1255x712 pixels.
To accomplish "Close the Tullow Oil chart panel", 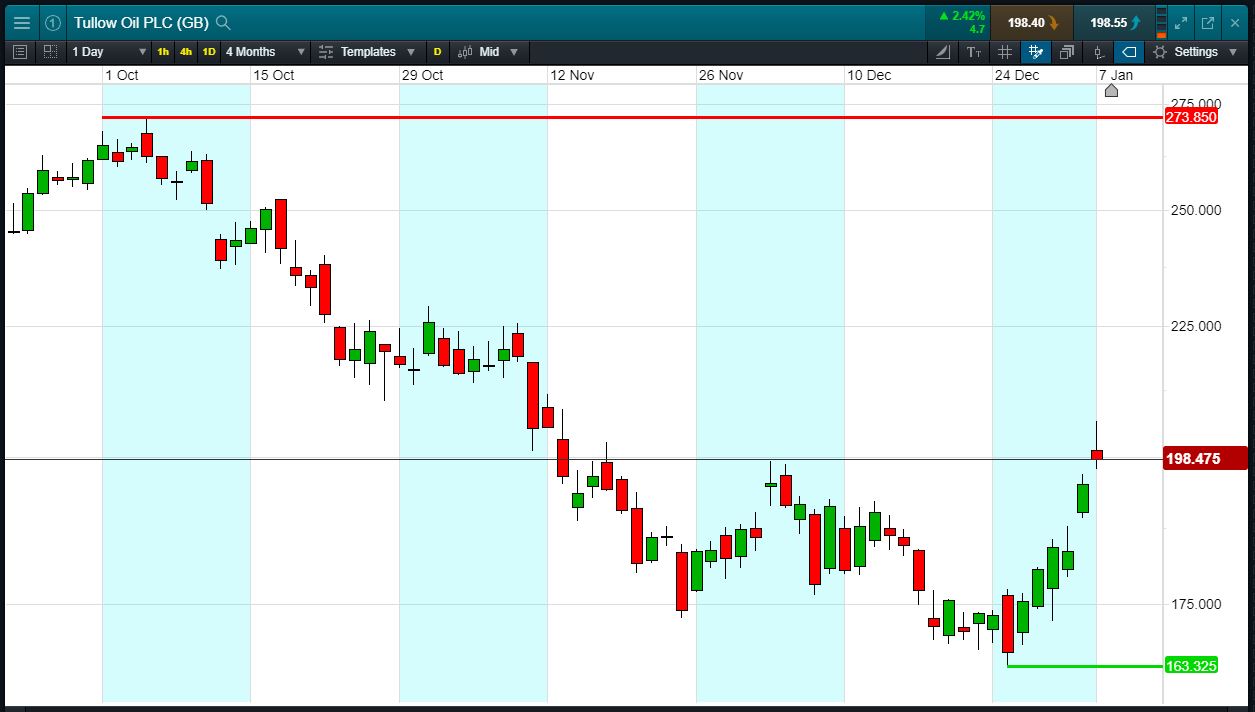I will pyautogui.click(x=1235, y=22).
